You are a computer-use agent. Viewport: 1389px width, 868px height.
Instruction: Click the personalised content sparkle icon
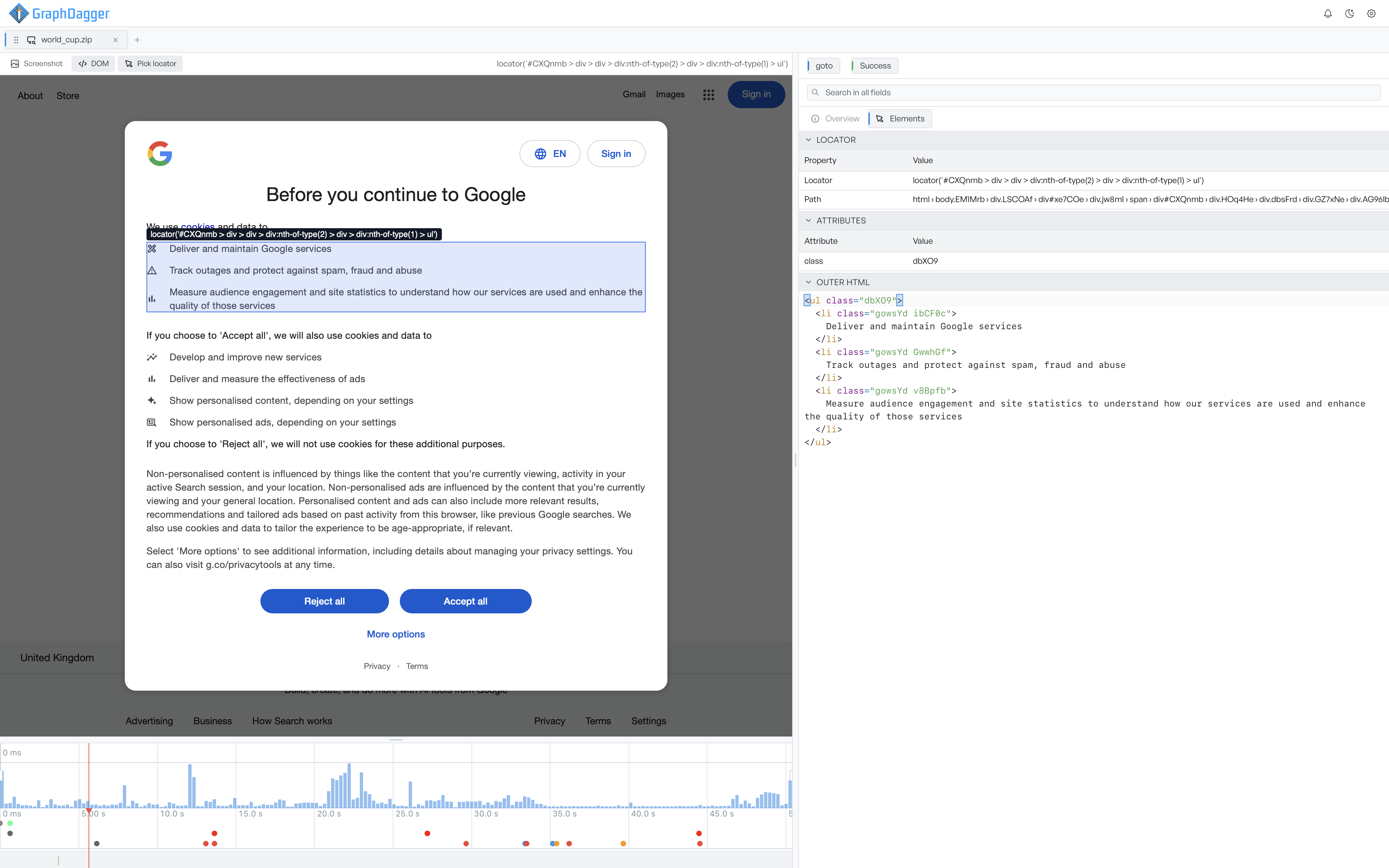[x=152, y=401]
